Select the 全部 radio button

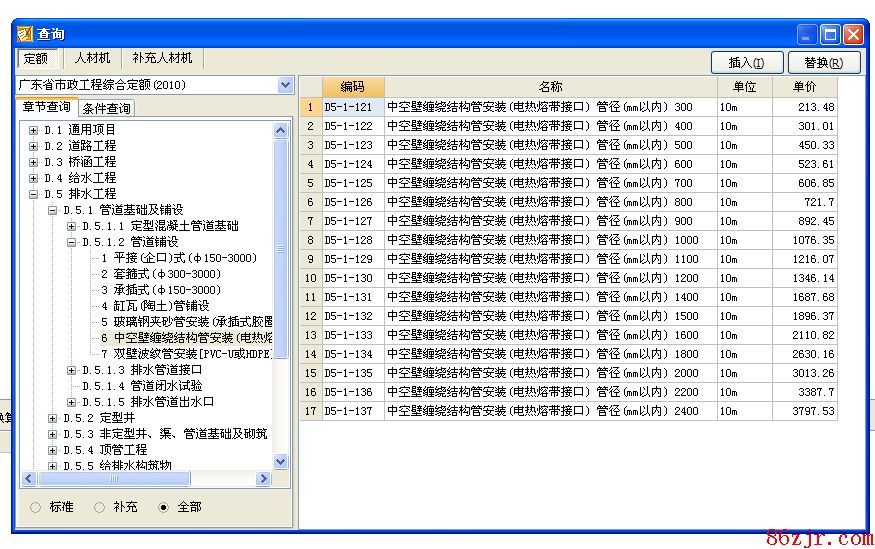164,507
